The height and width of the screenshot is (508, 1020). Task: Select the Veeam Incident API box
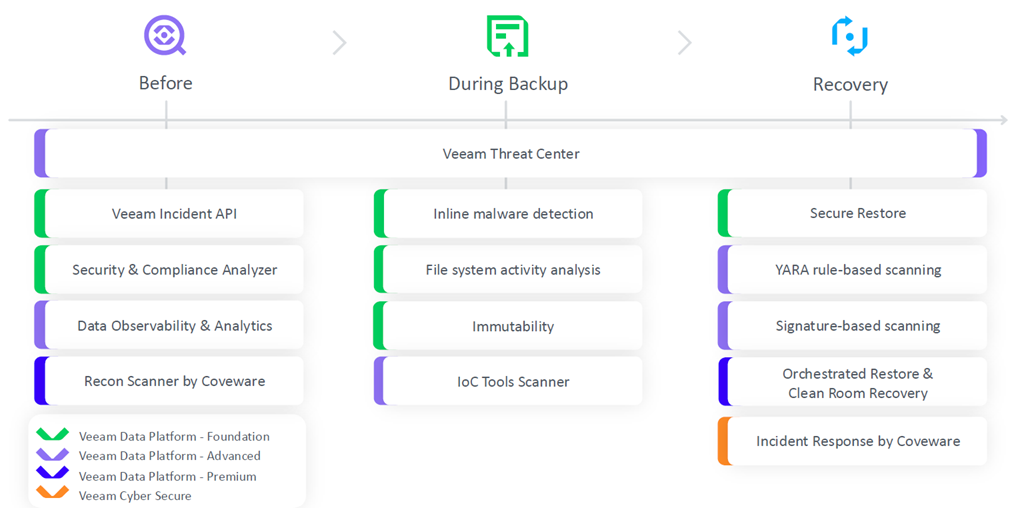click(x=169, y=213)
